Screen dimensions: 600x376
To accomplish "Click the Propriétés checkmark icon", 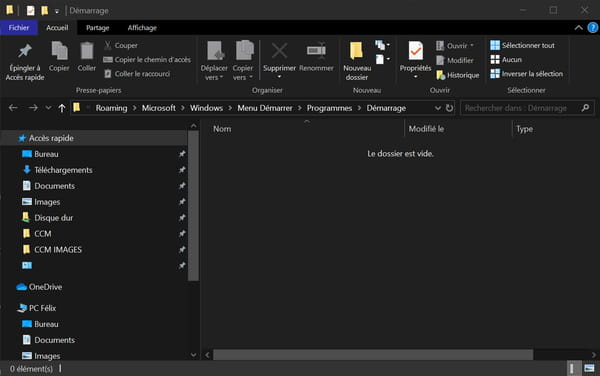I will pyautogui.click(x=416, y=51).
